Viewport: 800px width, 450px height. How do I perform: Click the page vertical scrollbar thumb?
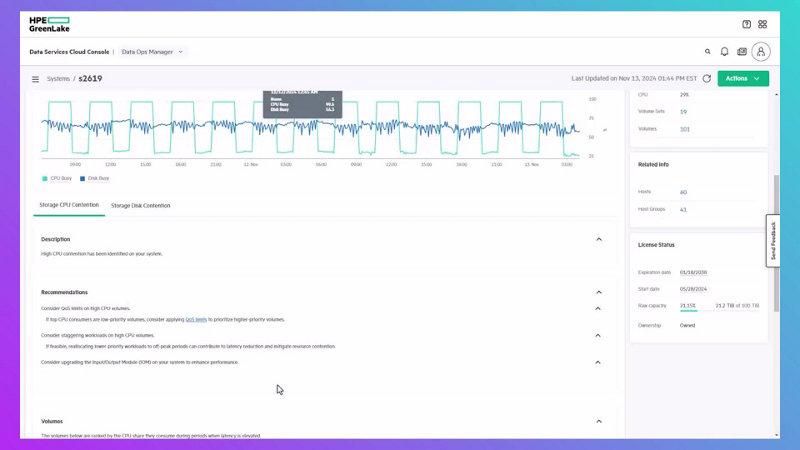777,243
